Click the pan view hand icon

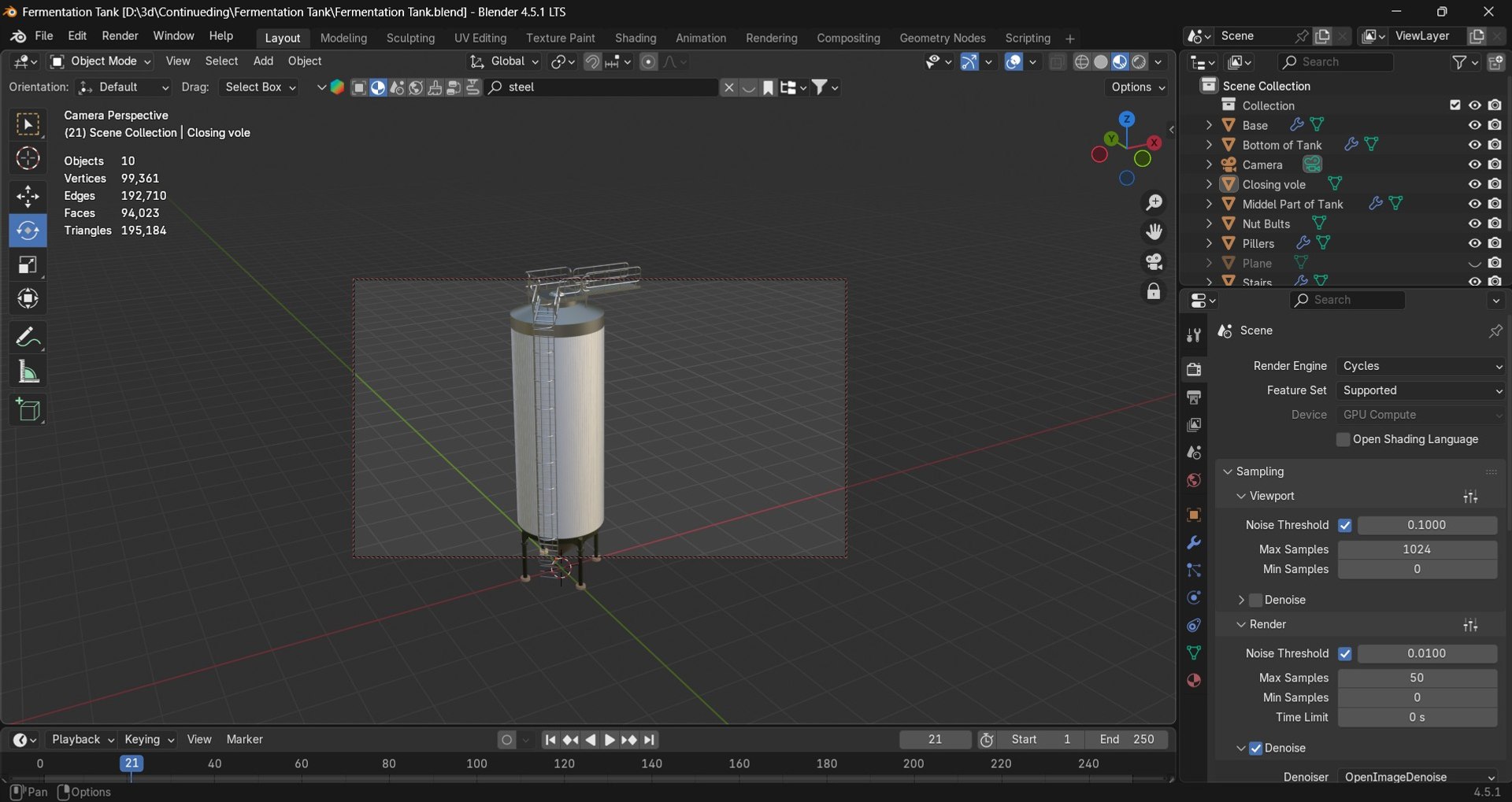coord(1154,232)
